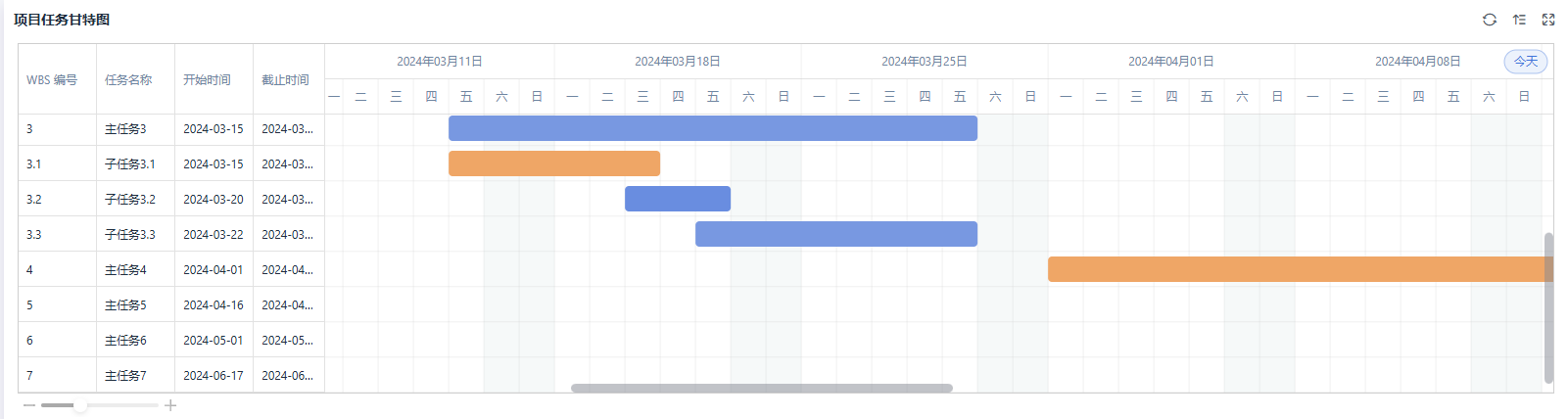Click the horizontal timeline scrollbar
Screen dimensions: 1568x419
click(761, 389)
